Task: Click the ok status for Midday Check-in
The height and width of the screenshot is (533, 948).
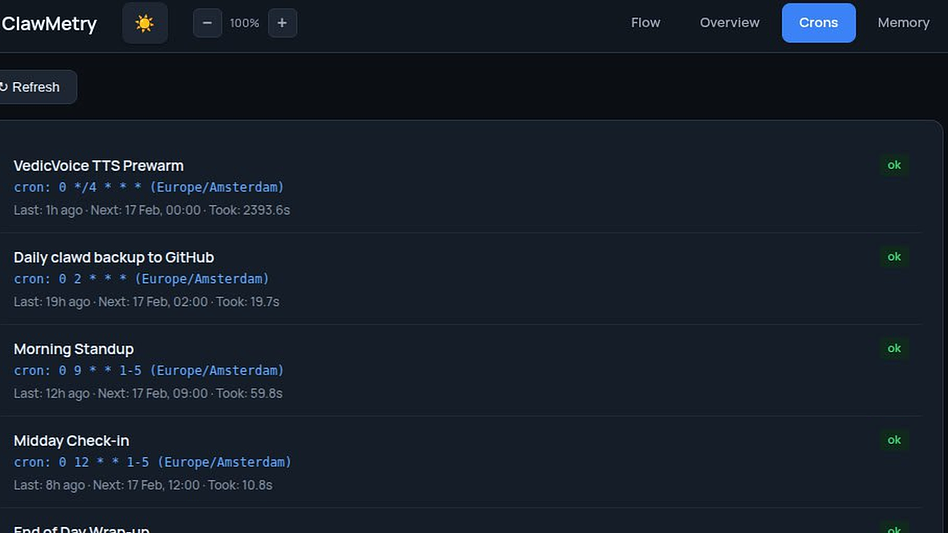Action: 894,440
